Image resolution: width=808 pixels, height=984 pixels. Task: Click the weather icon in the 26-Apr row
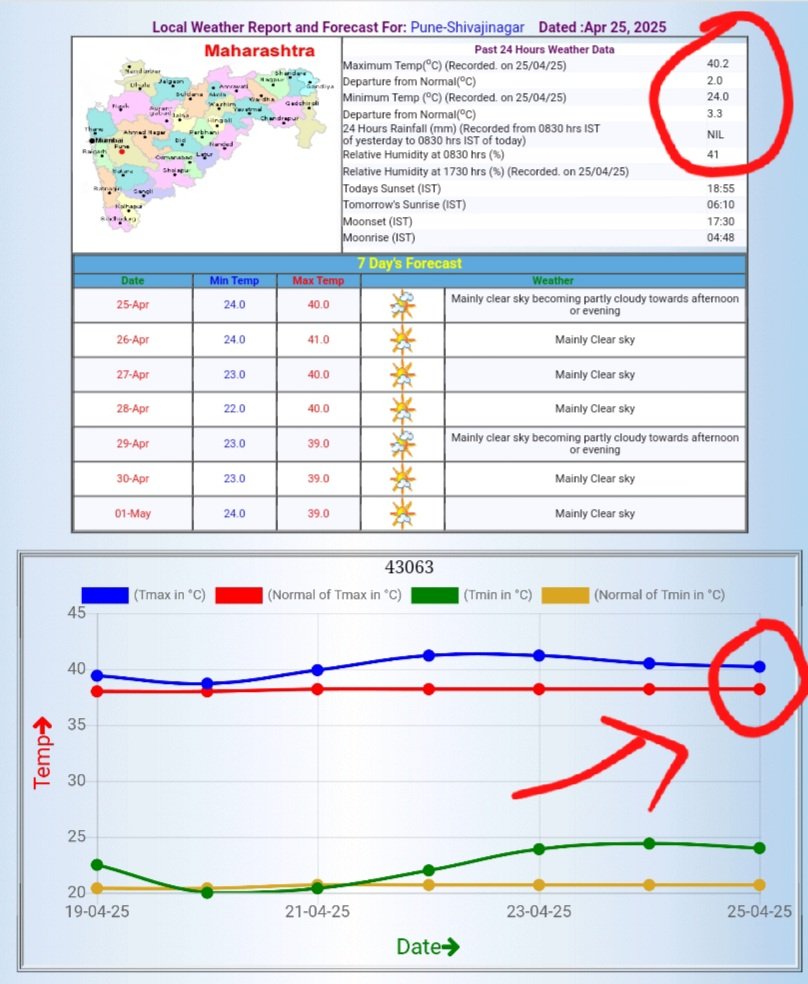point(402,340)
